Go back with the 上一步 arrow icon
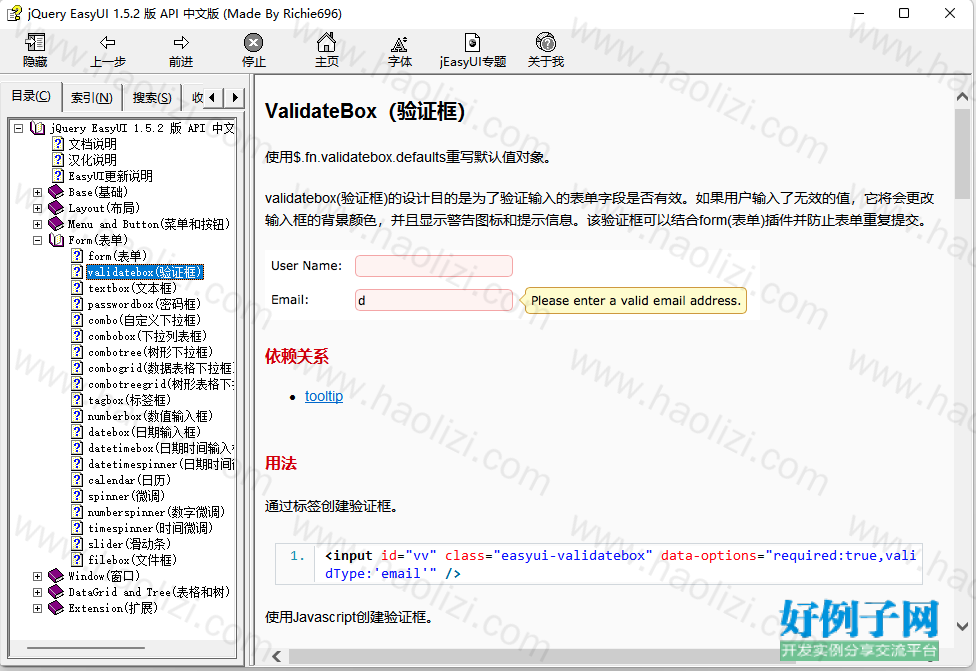The image size is (976, 671). (x=108, y=42)
